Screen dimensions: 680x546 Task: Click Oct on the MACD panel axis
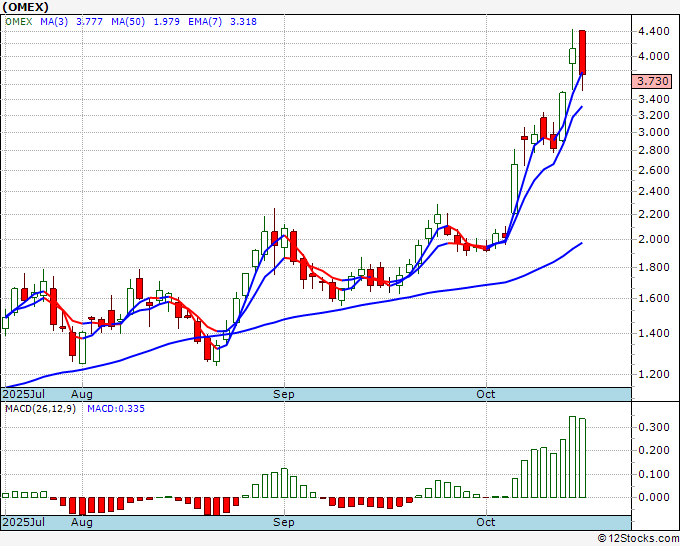[x=486, y=522]
